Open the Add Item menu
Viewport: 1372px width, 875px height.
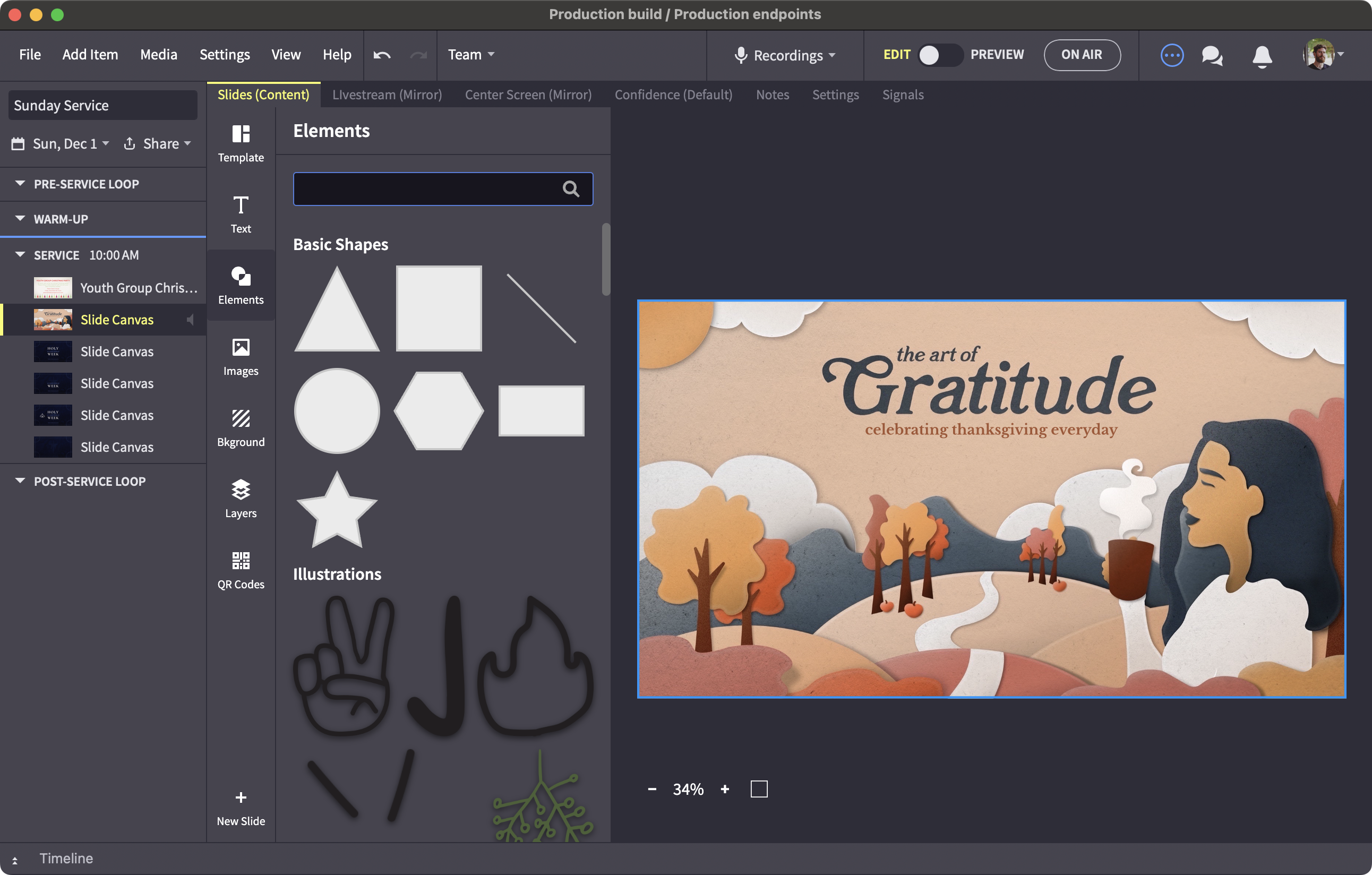[x=90, y=55]
